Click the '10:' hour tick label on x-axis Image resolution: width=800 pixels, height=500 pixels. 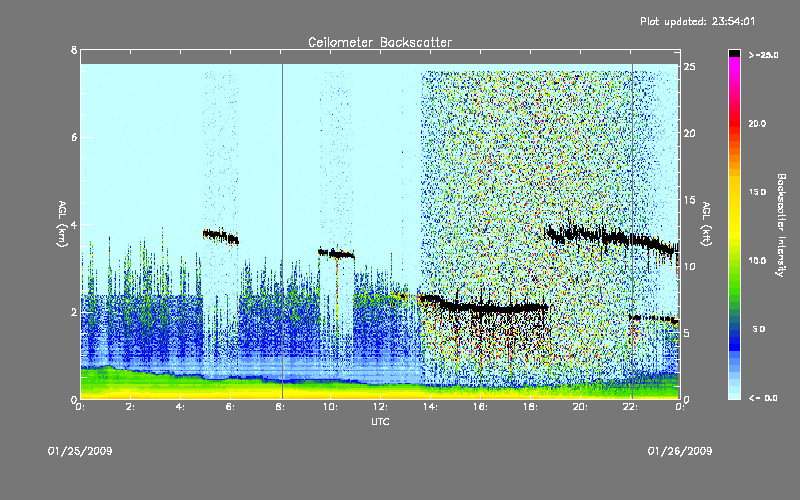tap(330, 407)
